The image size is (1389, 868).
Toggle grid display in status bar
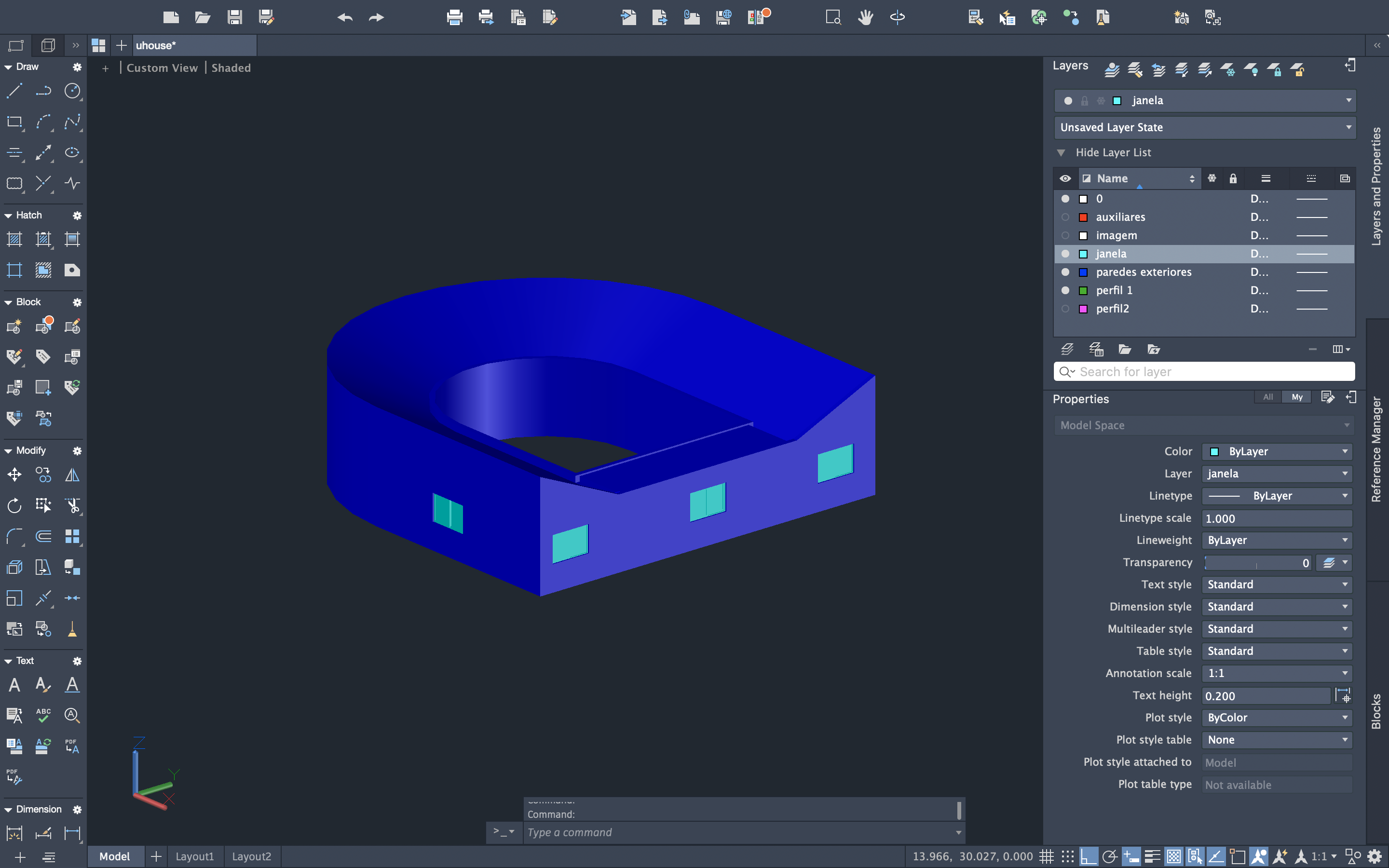click(1047, 856)
